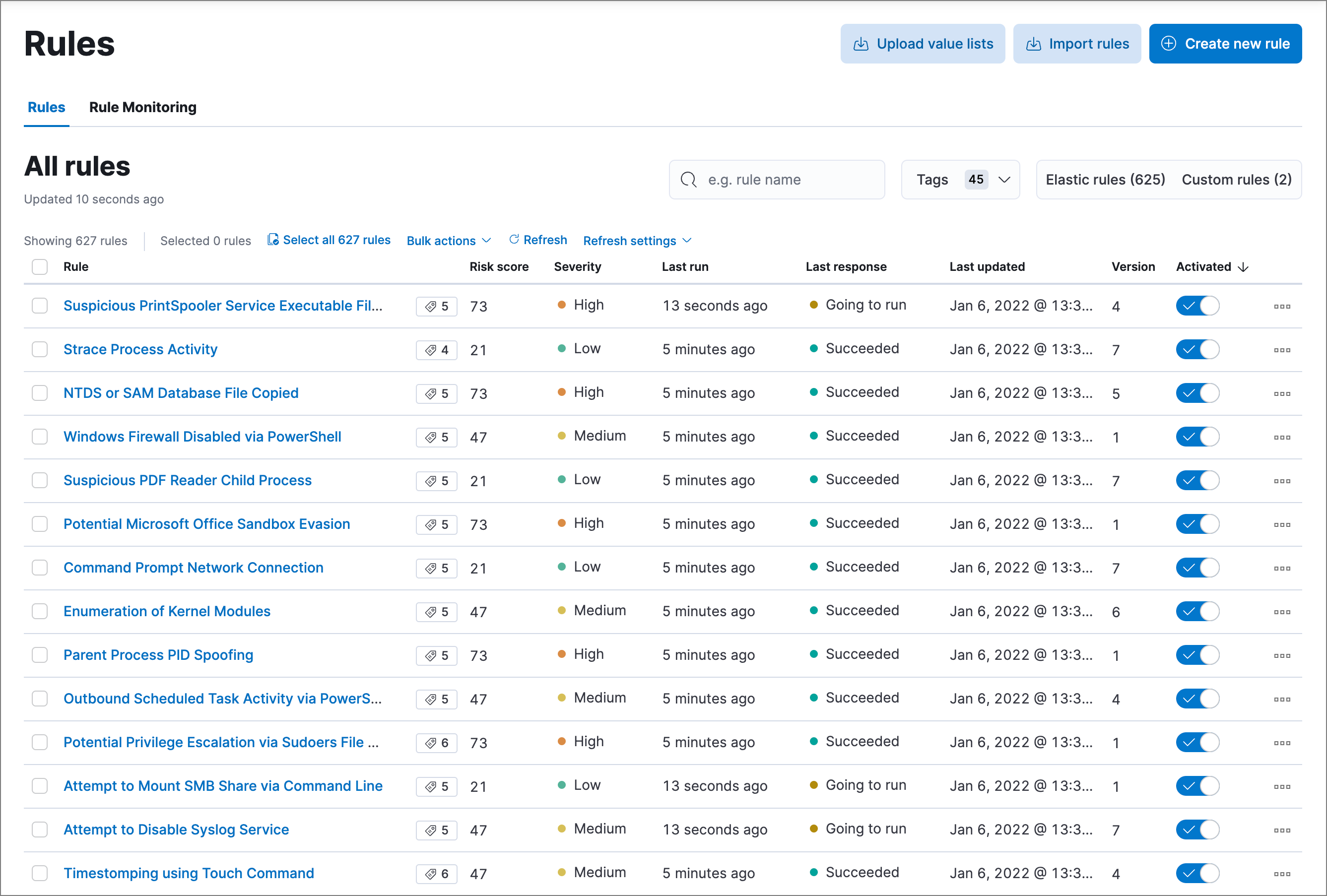
Task: Click the tags badge on Potential Privilege Escalation row
Action: coord(436,743)
